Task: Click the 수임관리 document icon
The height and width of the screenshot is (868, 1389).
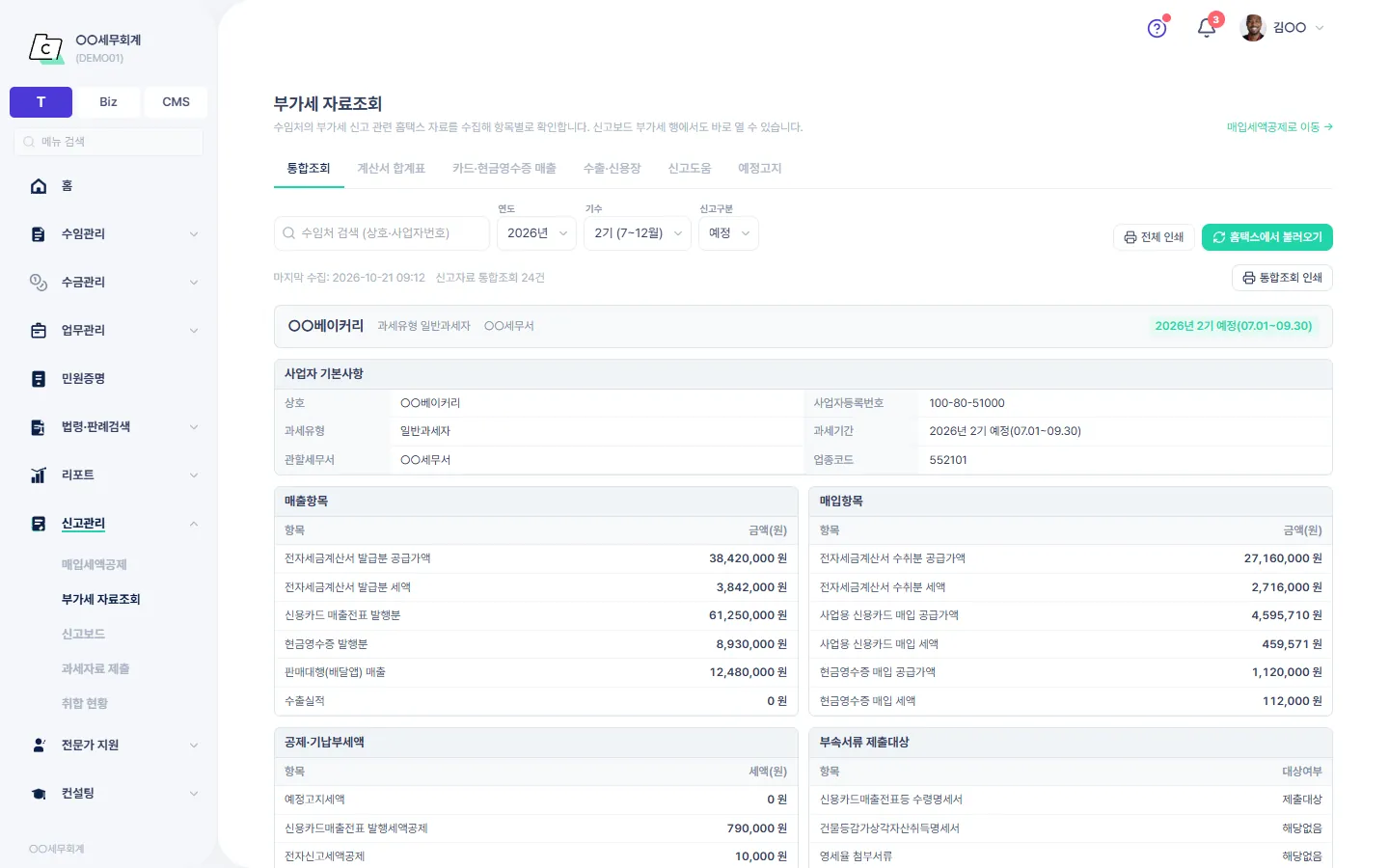Action: (x=39, y=234)
